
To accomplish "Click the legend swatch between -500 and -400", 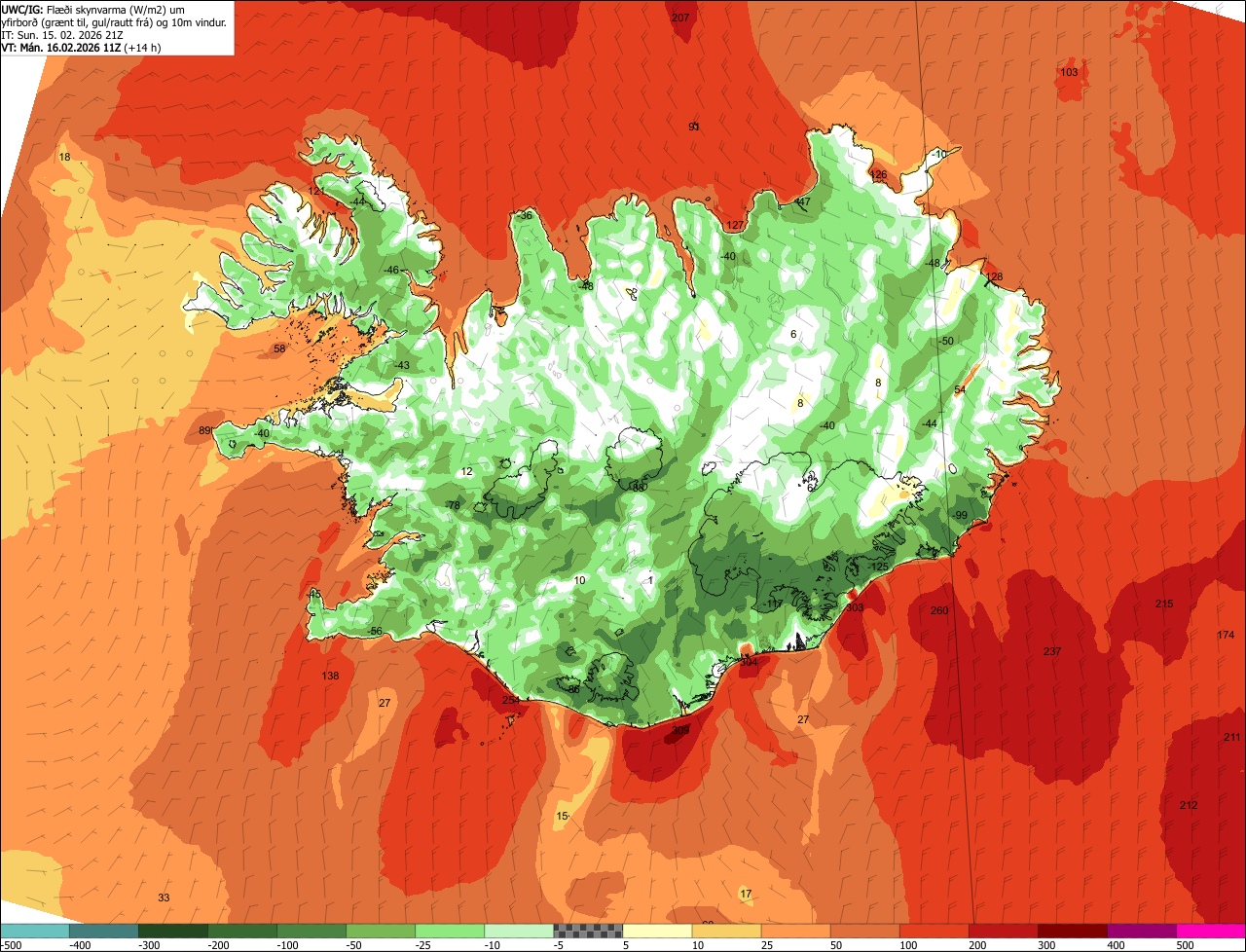I will [x=34, y=931].
